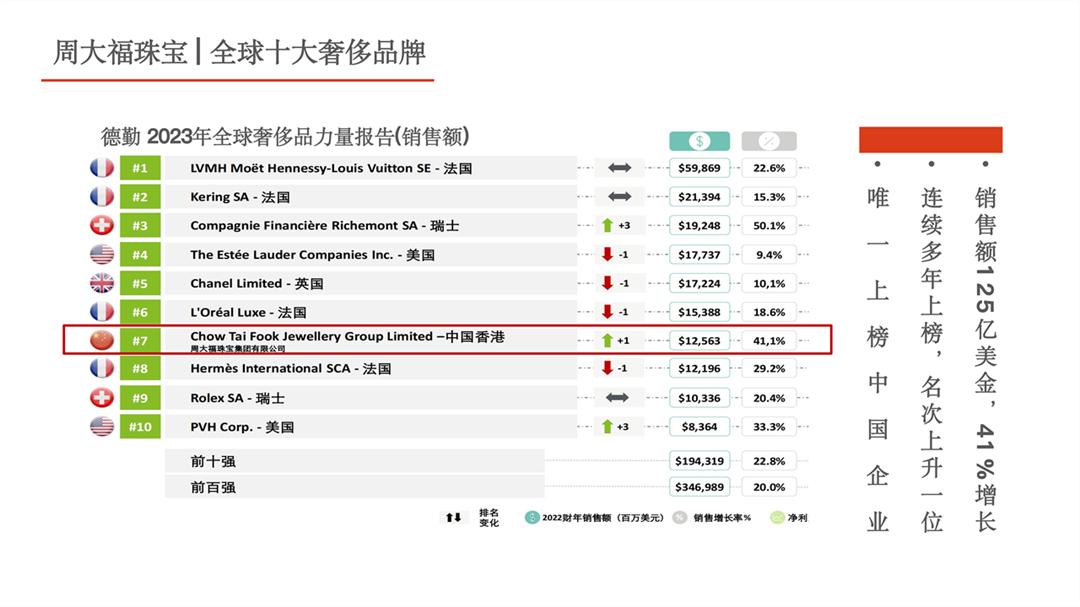Click the 前百强 summary row label

click(x=213, y=487)
